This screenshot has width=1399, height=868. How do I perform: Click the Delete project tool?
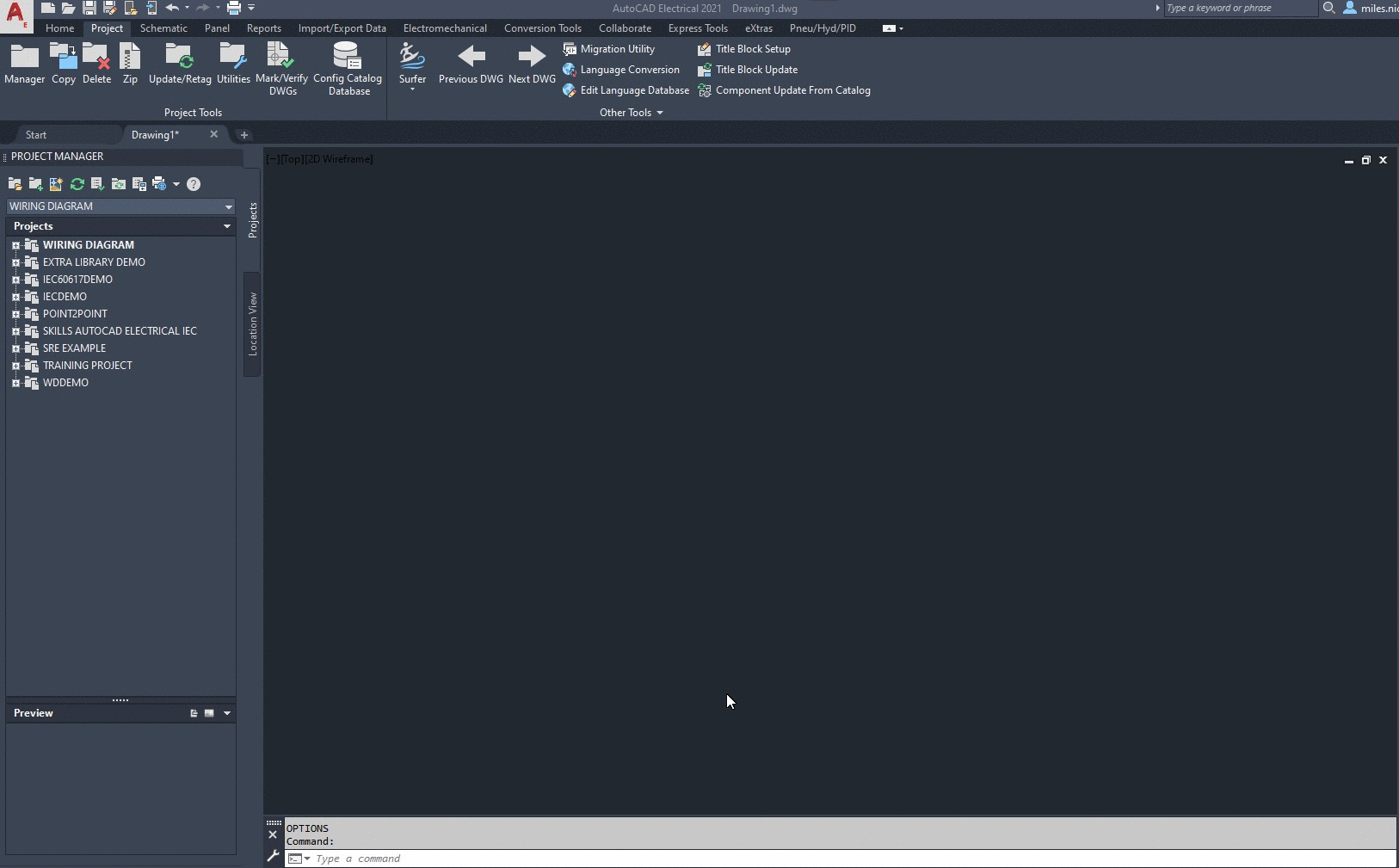(x=96, y=65)
